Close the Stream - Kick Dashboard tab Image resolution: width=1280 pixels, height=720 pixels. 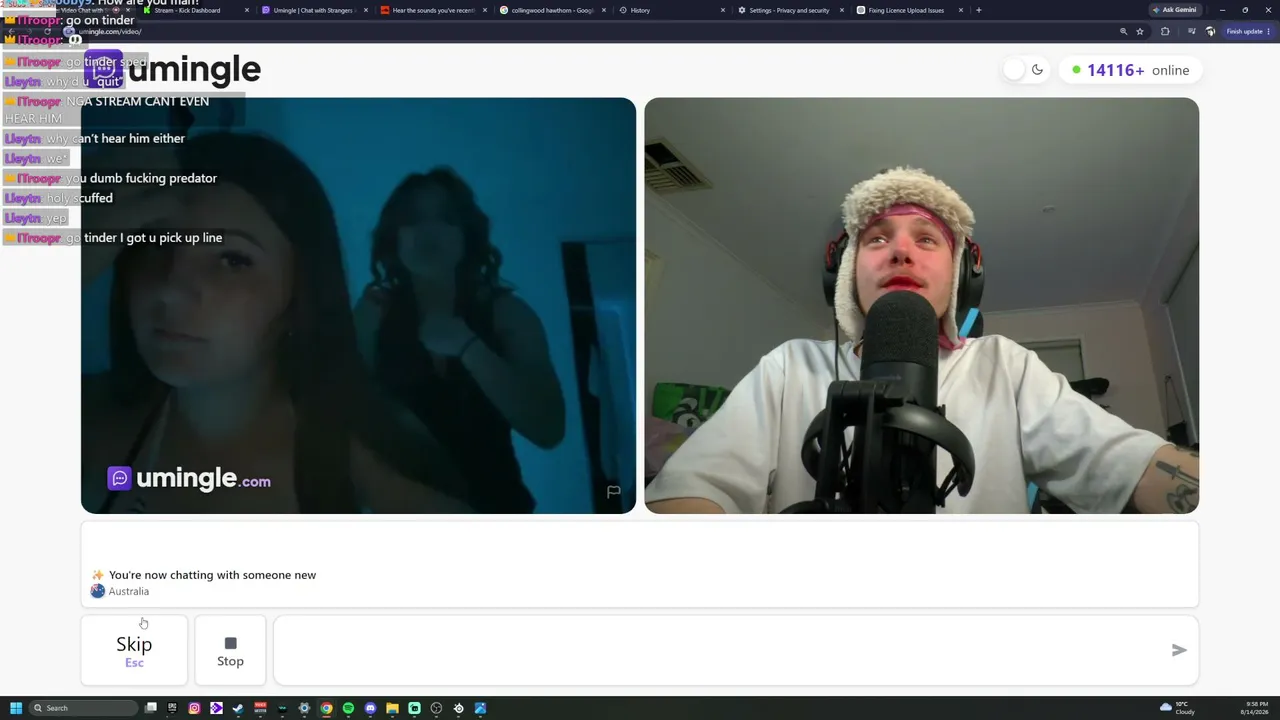point(247,10)
